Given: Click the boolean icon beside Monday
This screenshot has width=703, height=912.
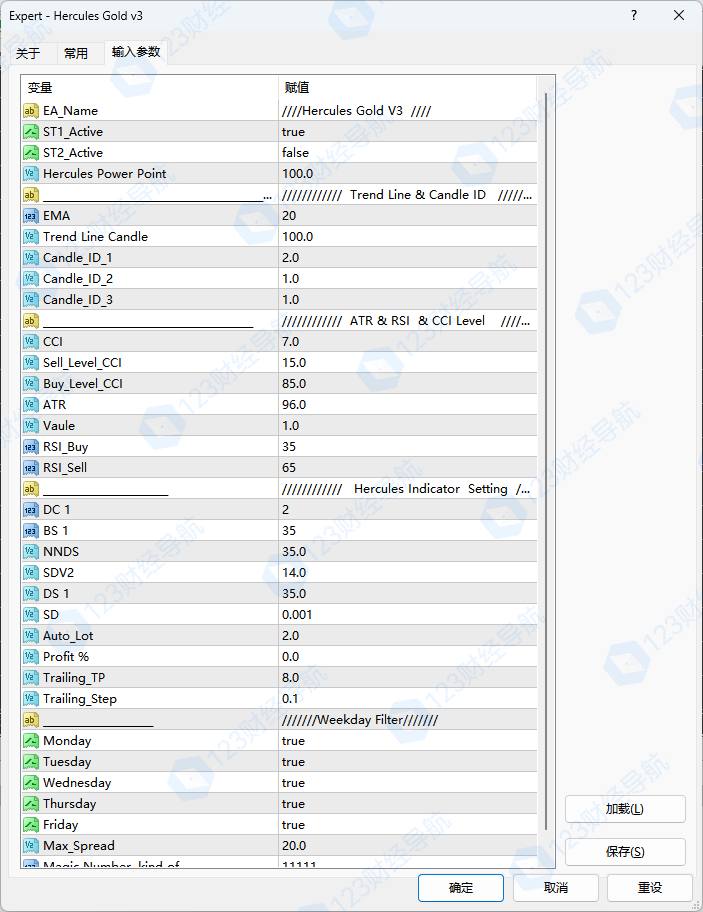Looking at the screenshot, I should pos(31,740).
